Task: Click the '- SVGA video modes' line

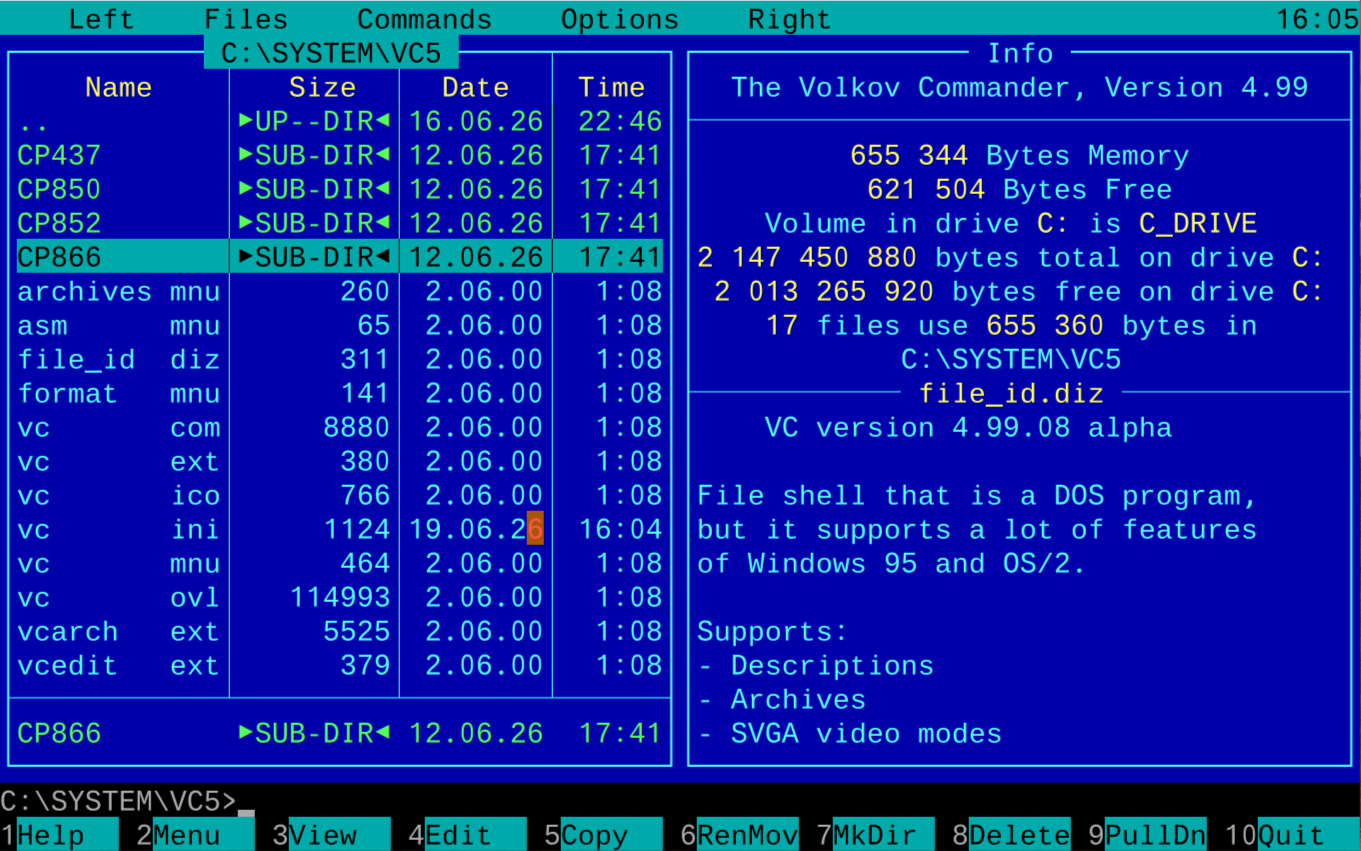Action: 849,734
